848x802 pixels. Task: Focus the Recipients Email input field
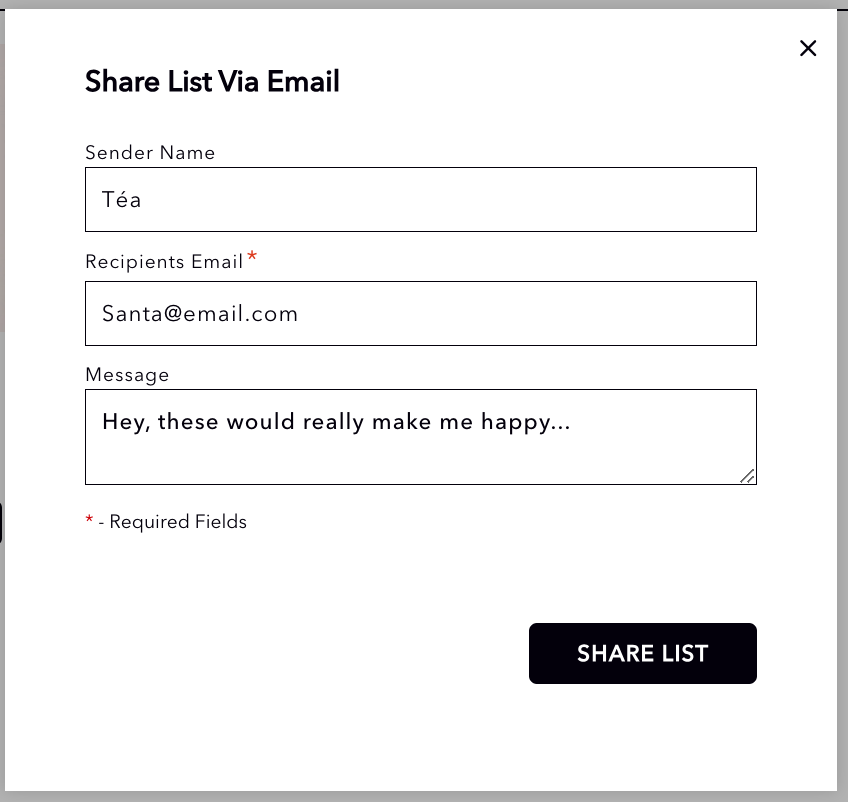pyautogui.click(x=420, y=314)
